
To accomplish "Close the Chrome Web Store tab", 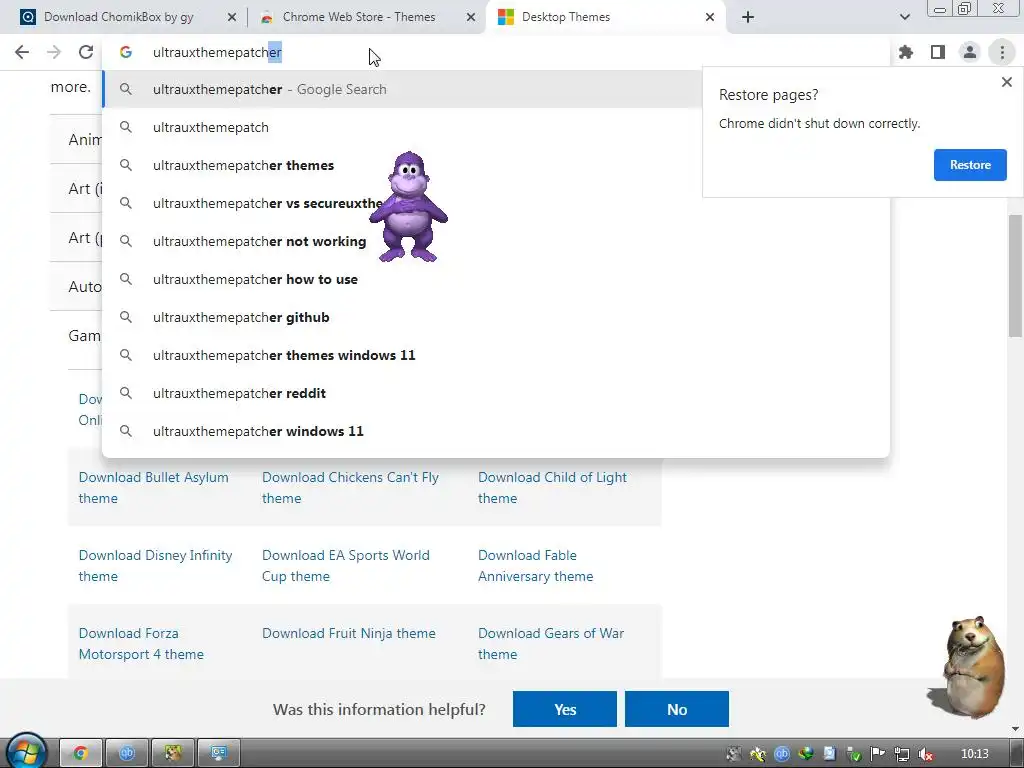I will coord(471,18).
